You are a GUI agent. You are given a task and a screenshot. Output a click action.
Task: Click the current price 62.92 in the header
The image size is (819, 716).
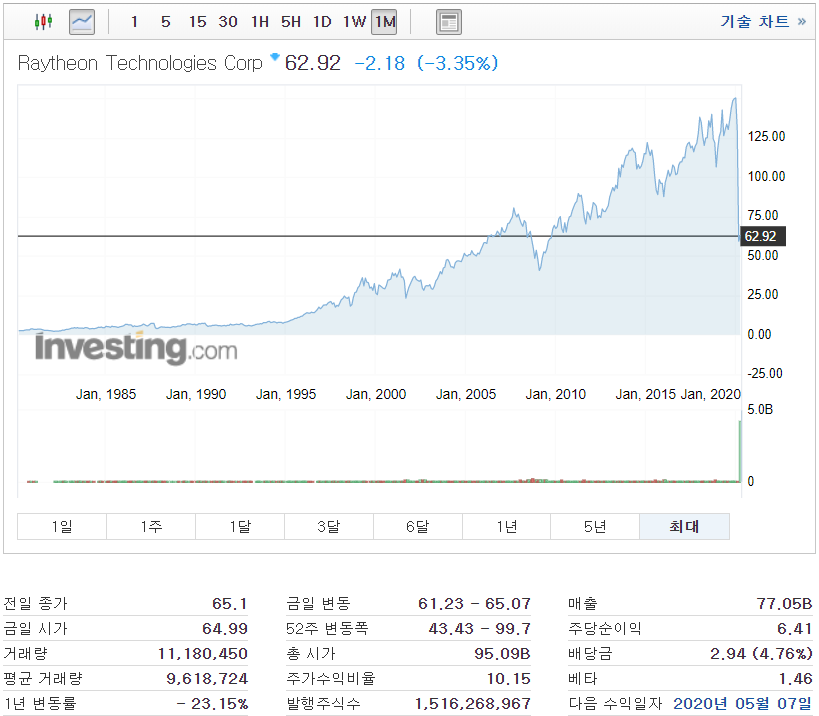tap(312, 63)
